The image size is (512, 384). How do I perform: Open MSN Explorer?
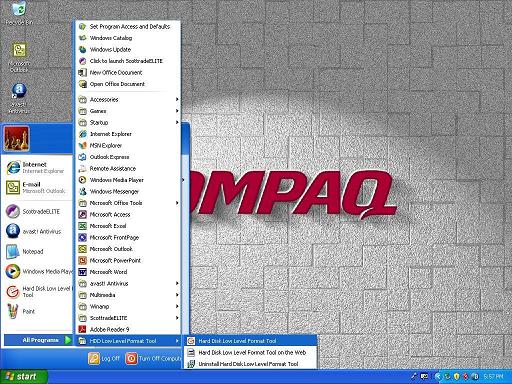tap(128, 145)
